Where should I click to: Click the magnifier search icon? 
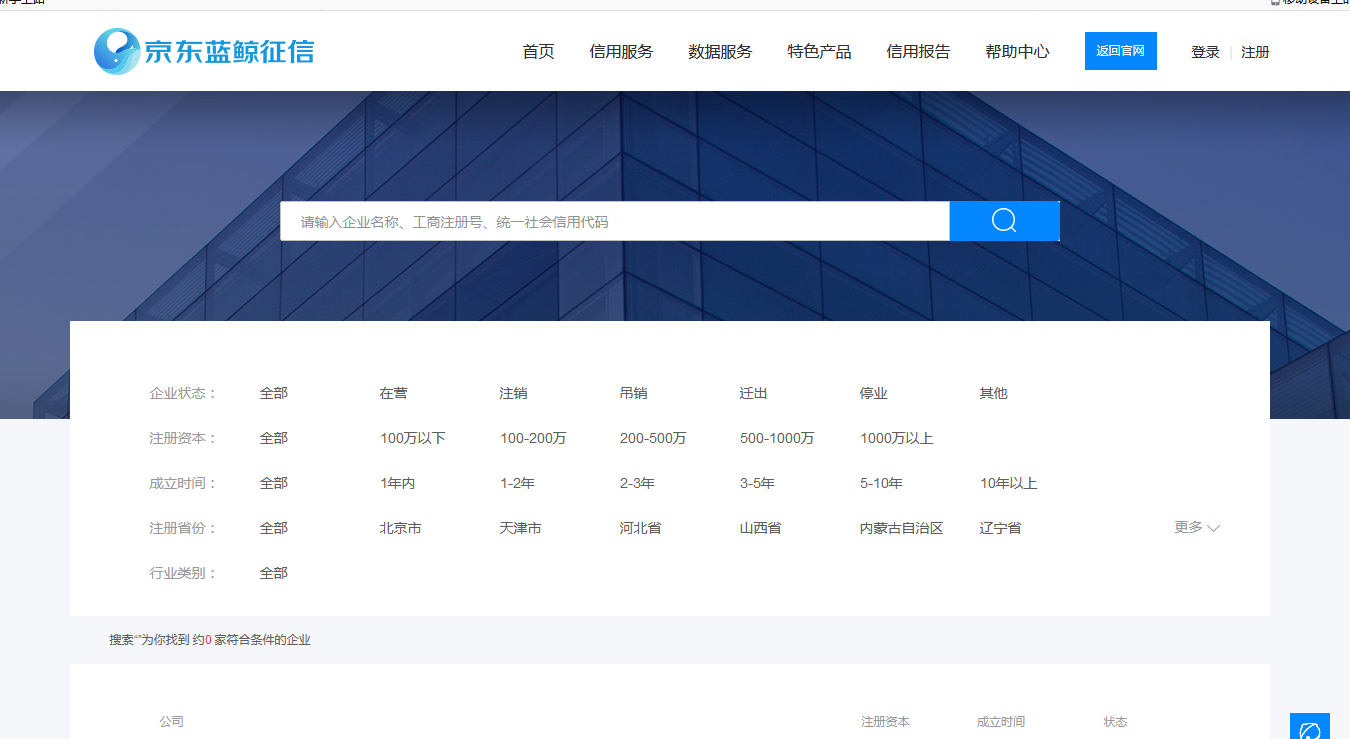pos(1004,220)
